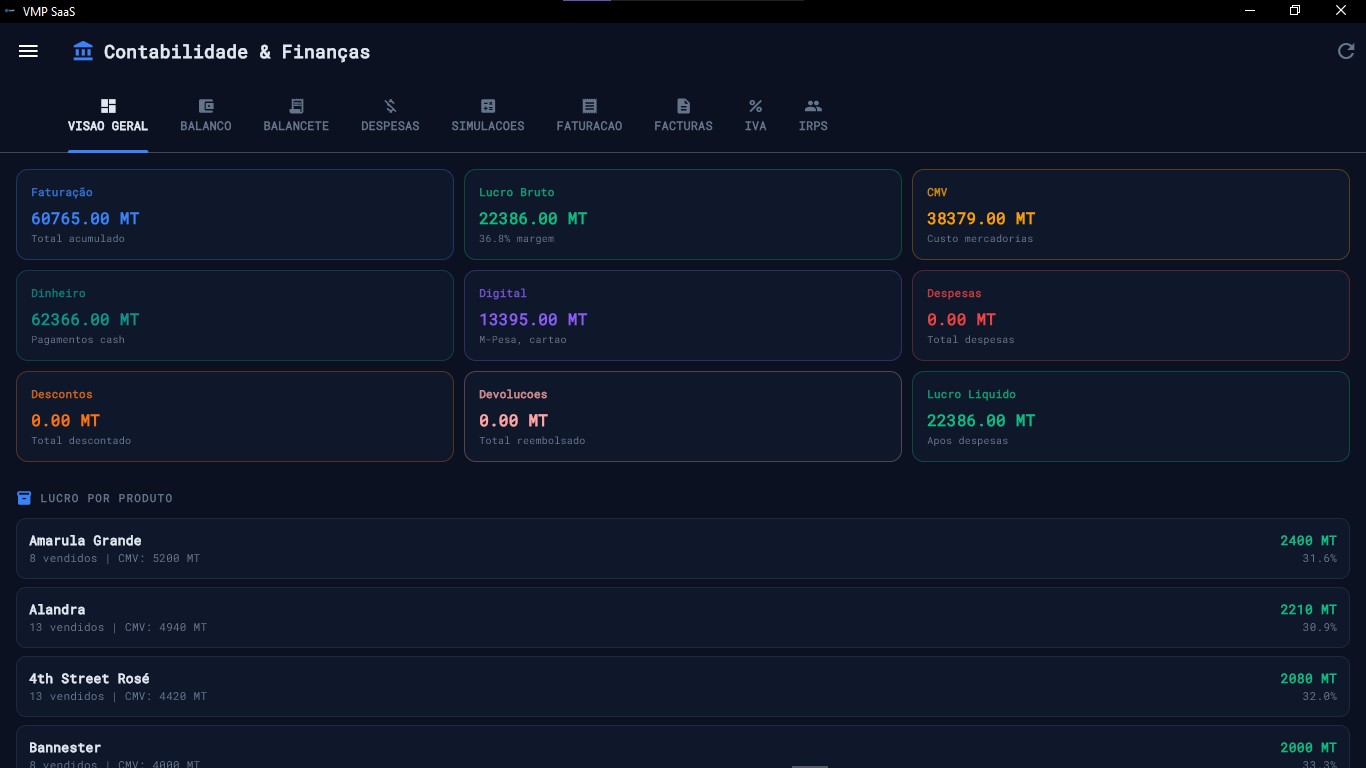Screen dimensions: 1366x768
Task: Click the VMP SaaS window title
Action: pos(50,11)
